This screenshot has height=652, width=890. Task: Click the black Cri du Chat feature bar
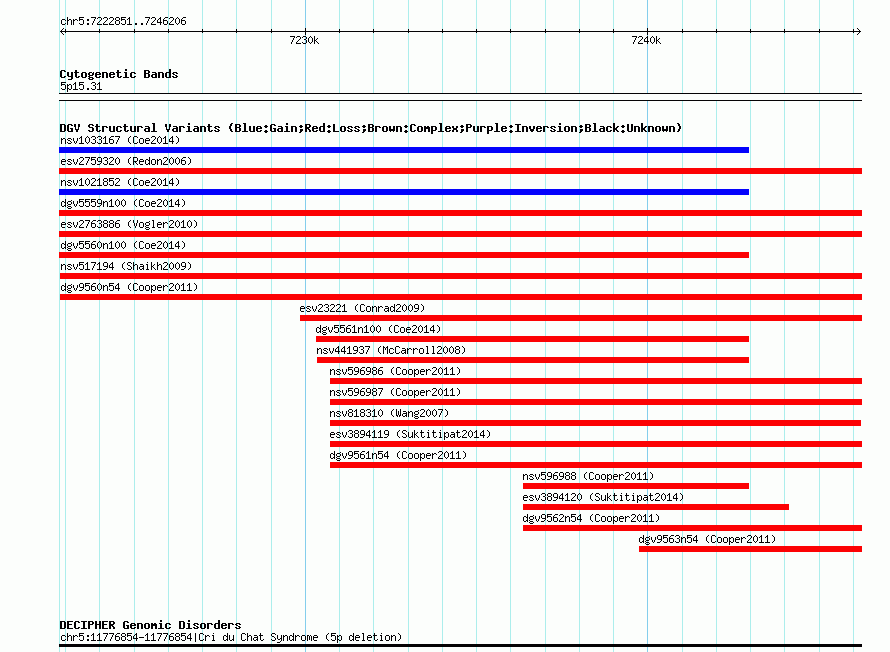click(x=460, y=645)
